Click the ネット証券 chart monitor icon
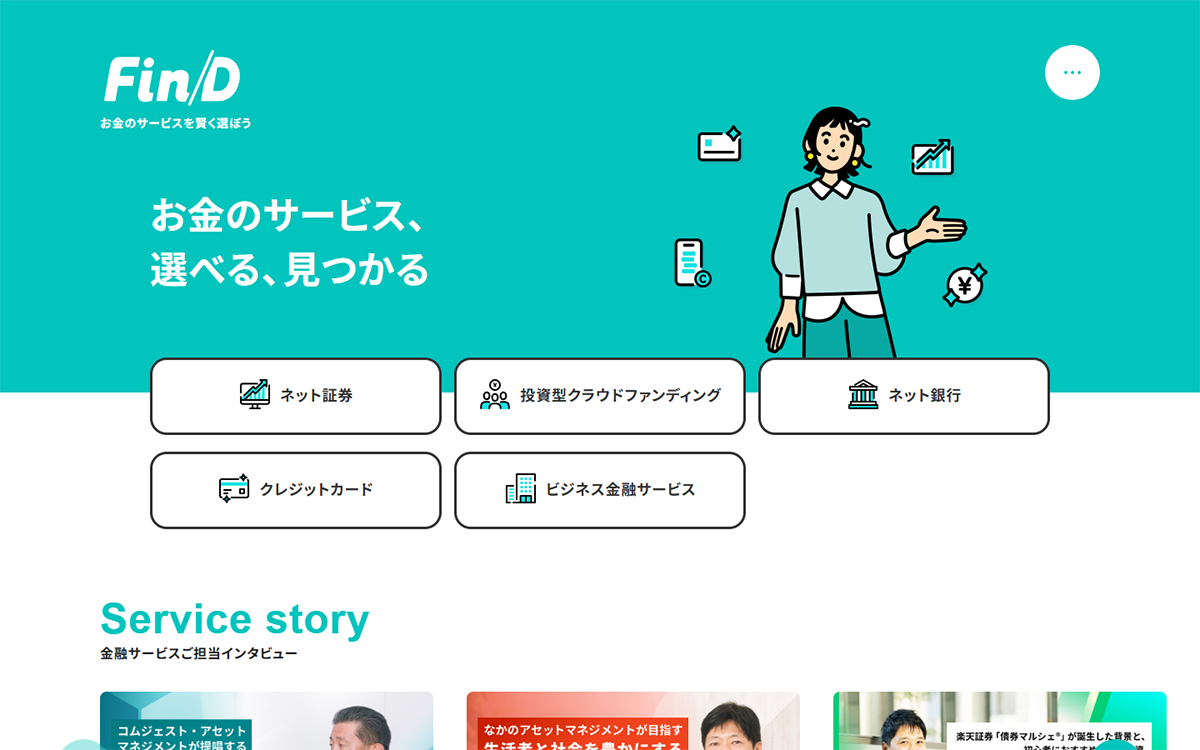Image resolution: width=1200 pixels, height=750 pixels. point(255,394)
